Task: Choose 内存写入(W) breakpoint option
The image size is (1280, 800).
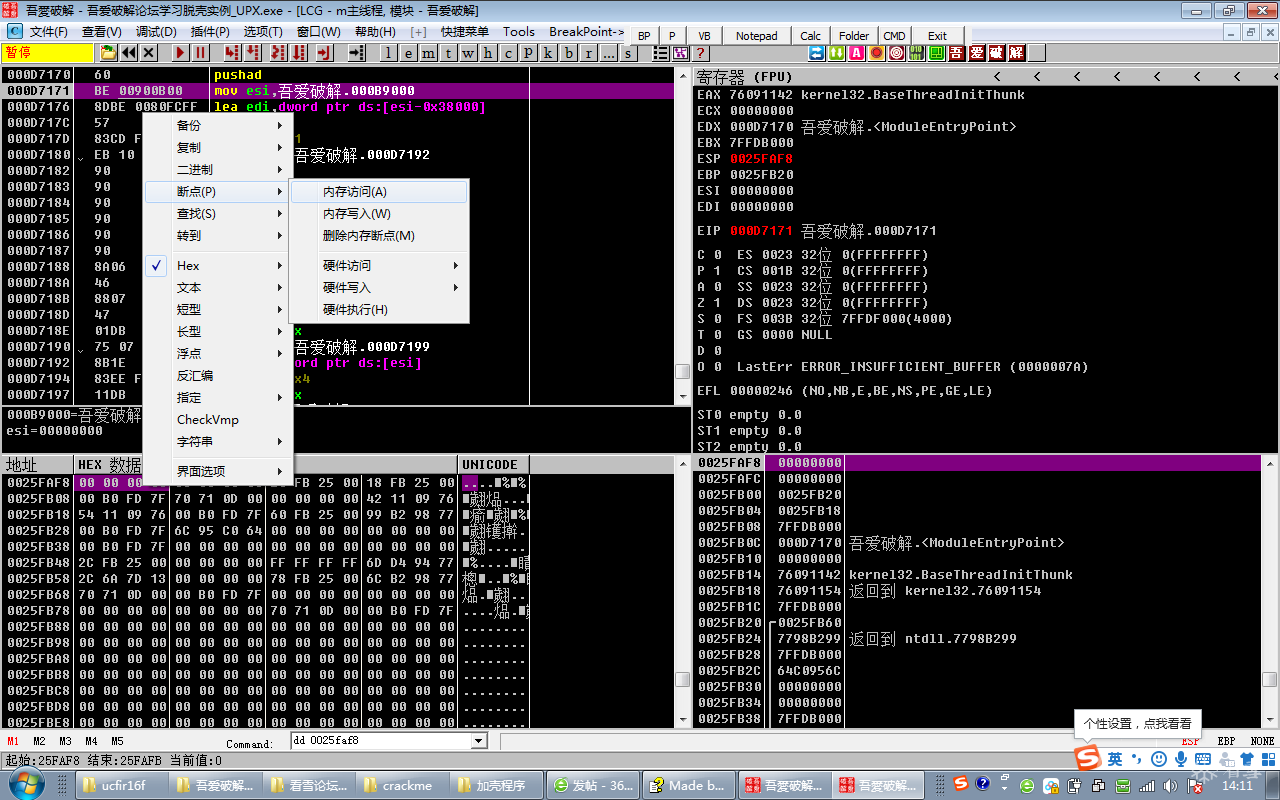Action: pyautogui.click(x=379, y=213)
